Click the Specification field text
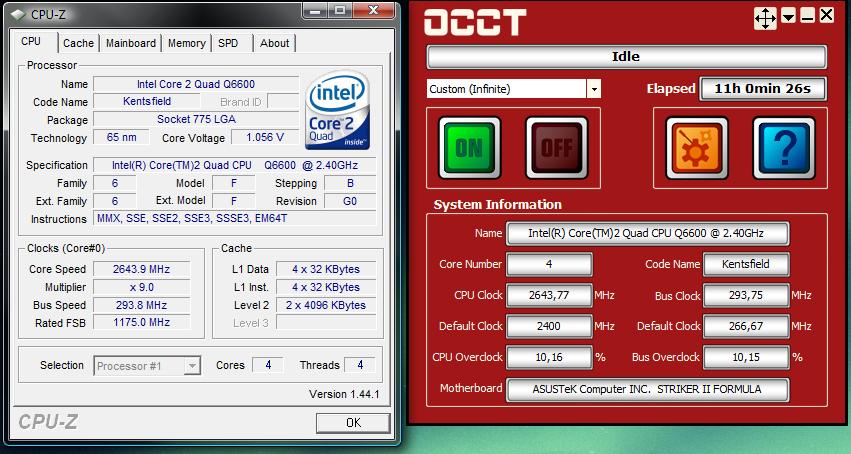The image size is (851, 454). [x=234, y=165]
